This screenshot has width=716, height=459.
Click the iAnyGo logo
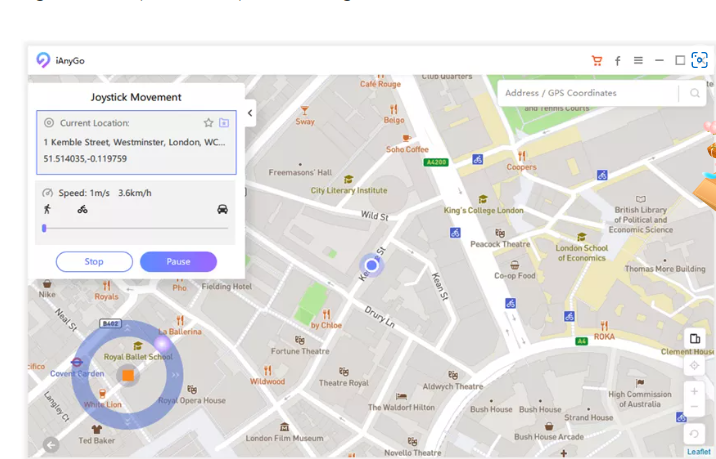coord(43,60)
